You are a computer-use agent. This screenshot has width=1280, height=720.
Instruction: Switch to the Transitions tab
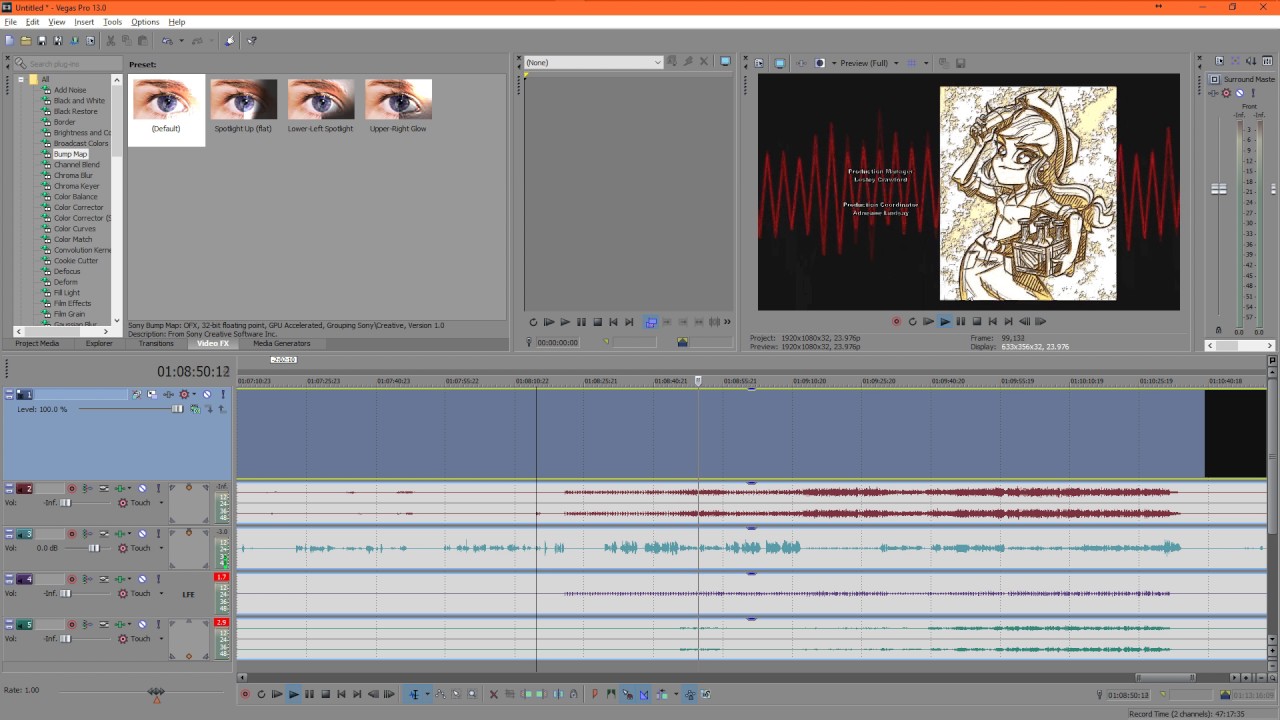click(156, 343)
